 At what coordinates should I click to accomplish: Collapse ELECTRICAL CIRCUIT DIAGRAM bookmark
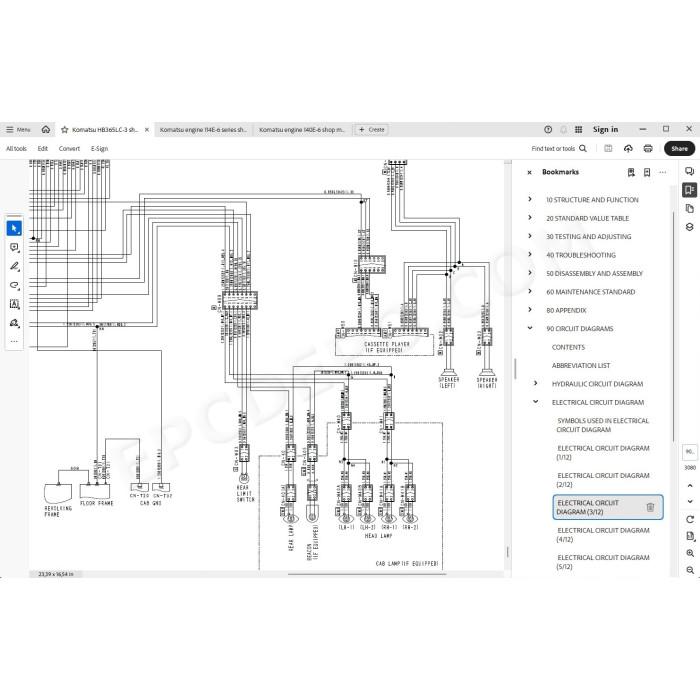coord(536,402)
